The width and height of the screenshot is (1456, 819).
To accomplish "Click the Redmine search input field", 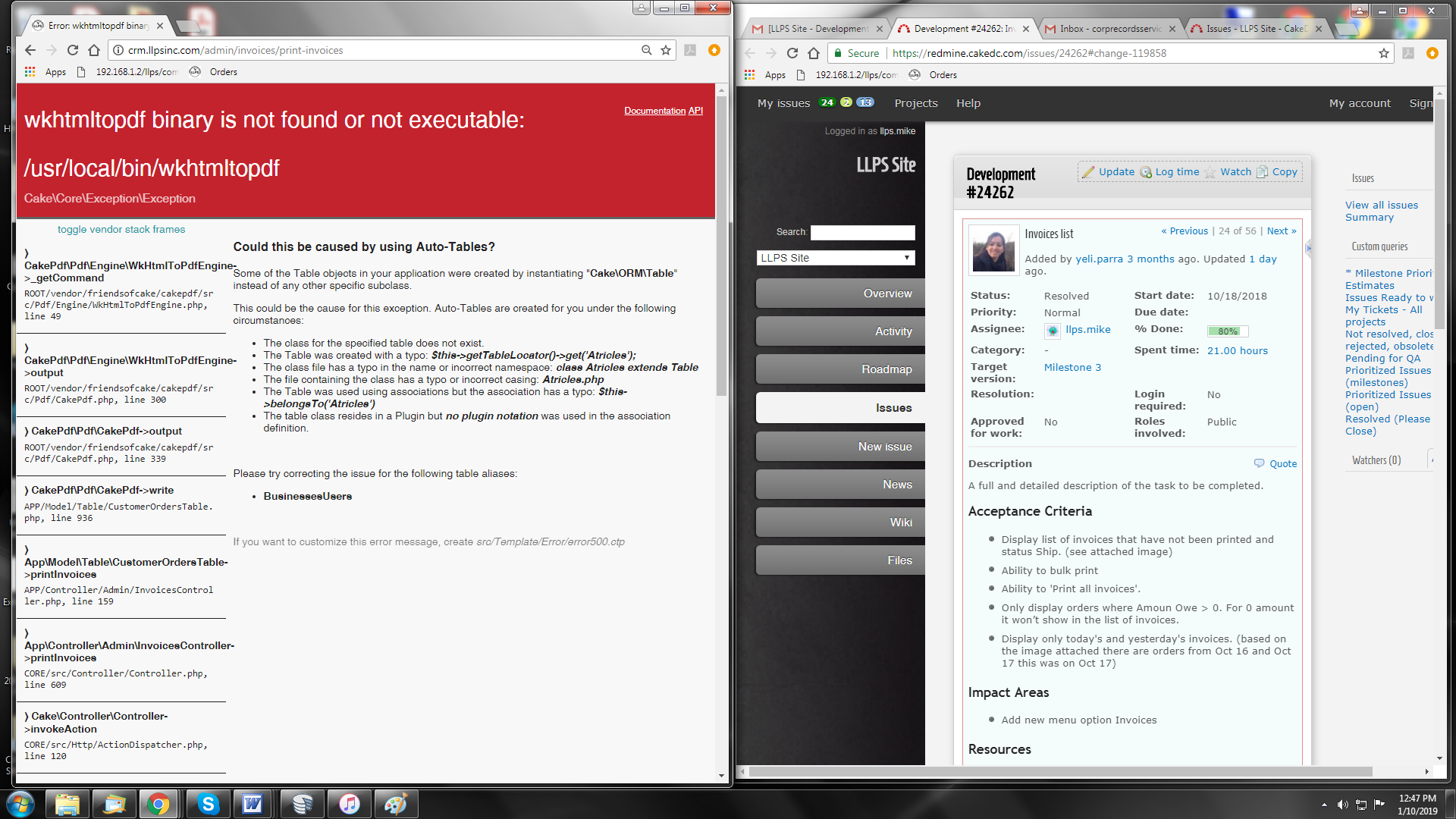I will [x=862, y=232].
